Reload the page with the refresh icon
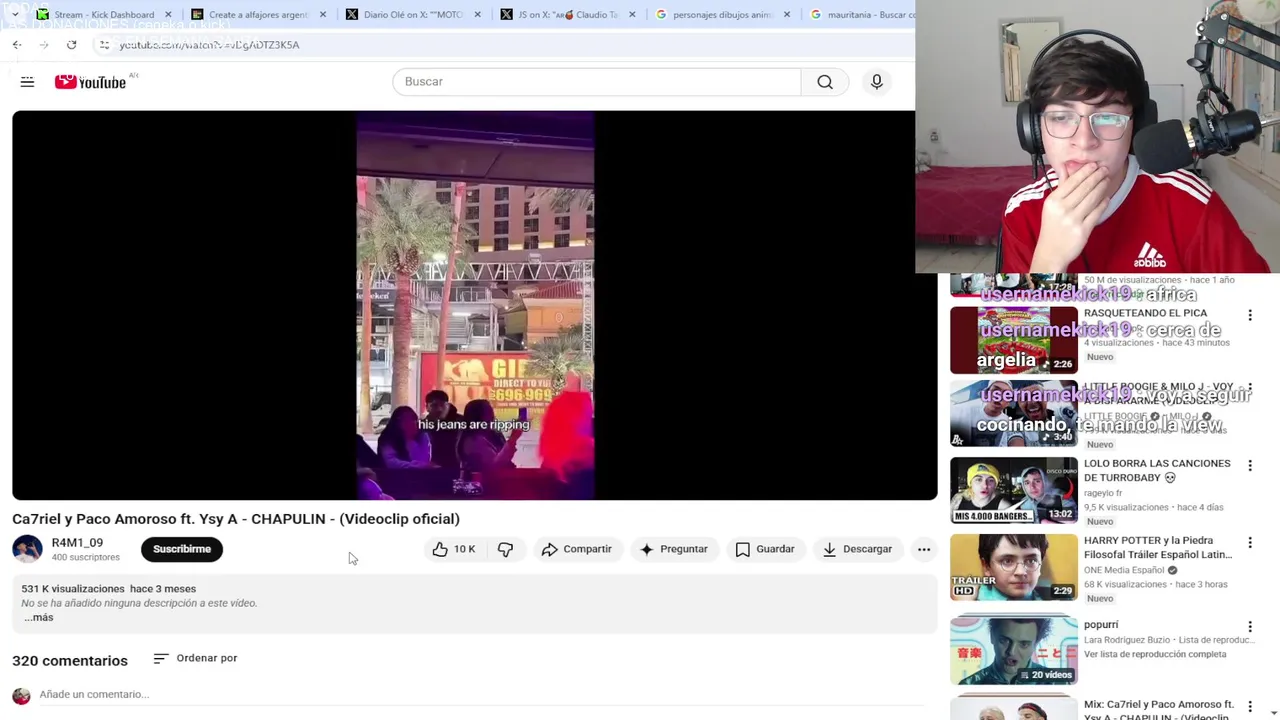1280x720 pixels. (x=71, y=45)
